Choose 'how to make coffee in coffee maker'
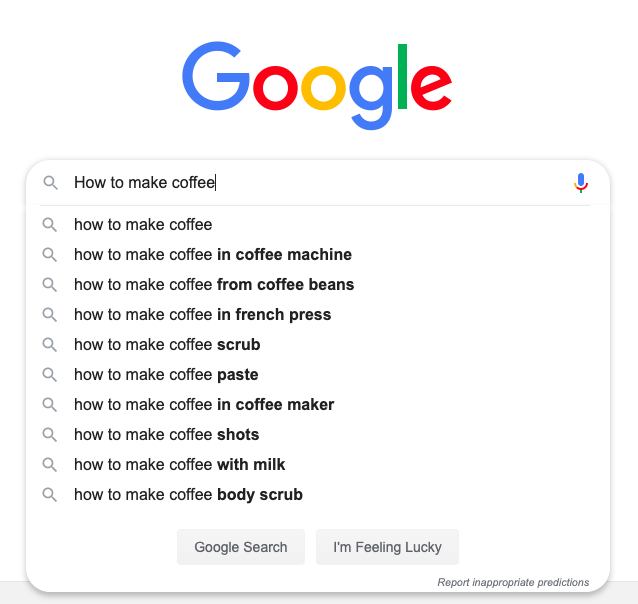The width and height of the screenshot is (638, 604). [x=204, y=405]
